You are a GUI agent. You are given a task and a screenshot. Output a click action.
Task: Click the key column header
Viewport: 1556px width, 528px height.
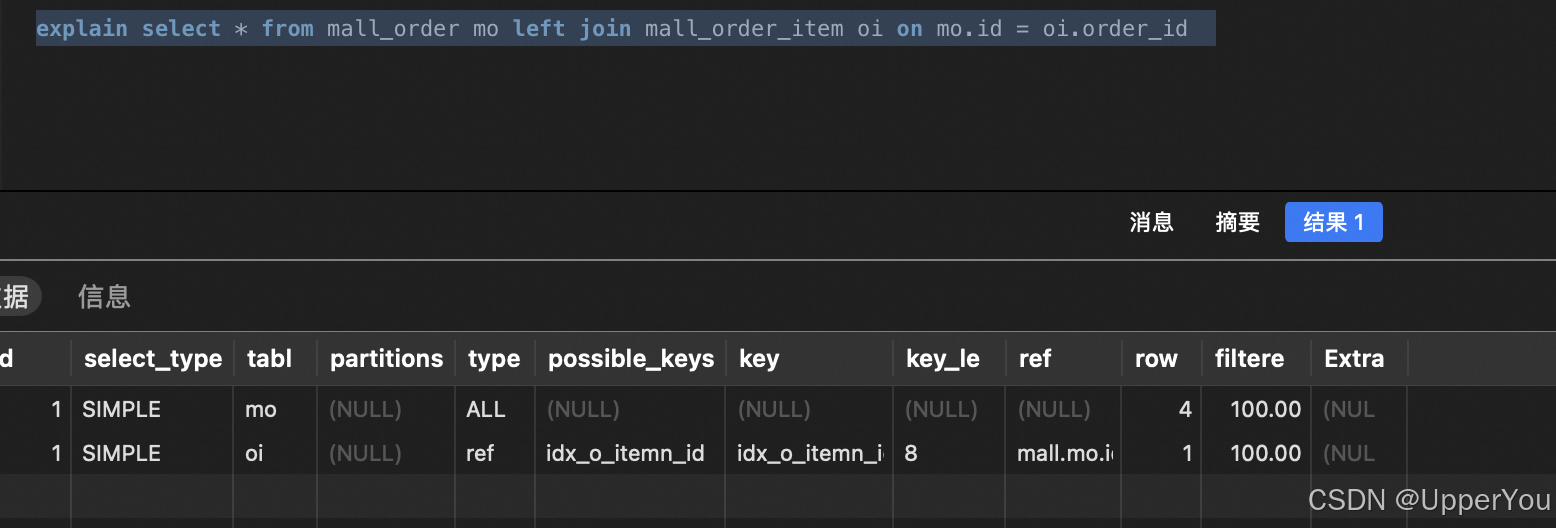809,359
